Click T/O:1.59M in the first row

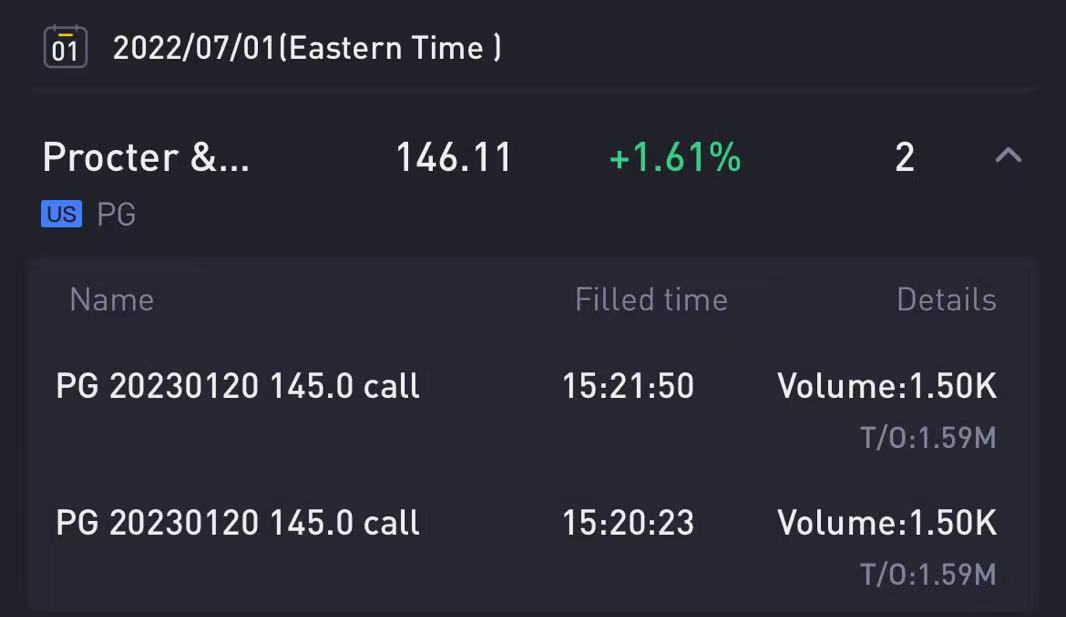click(x=929, y=438)
